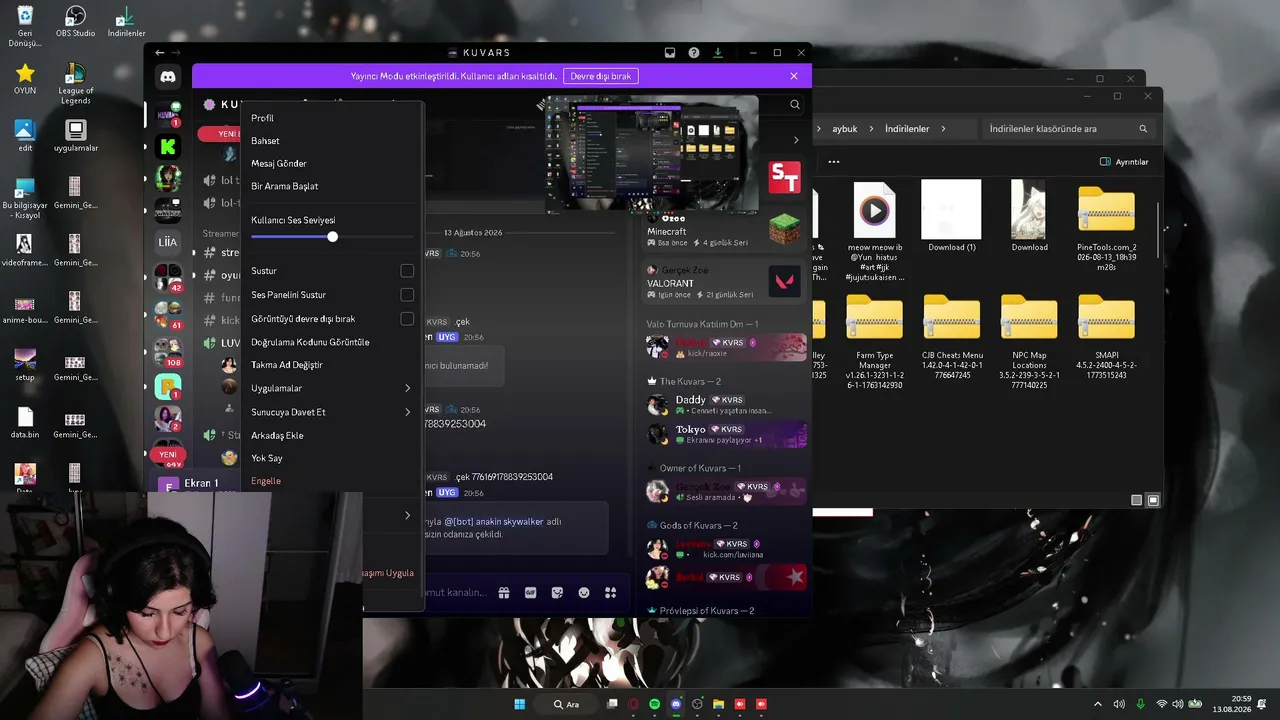Select the OYUN star desktop icon
The height and width of the screenshot is (720, 1280).
pyautogui.click(x=25, y=79)
